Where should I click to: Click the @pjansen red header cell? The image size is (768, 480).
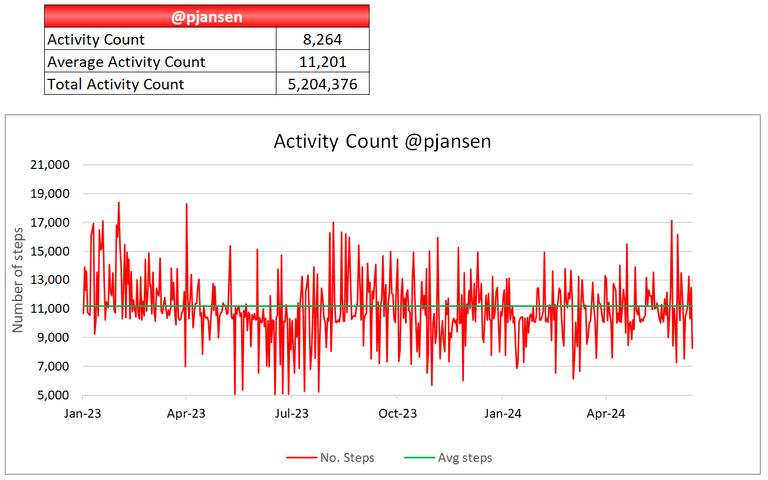tap(207, 16)
